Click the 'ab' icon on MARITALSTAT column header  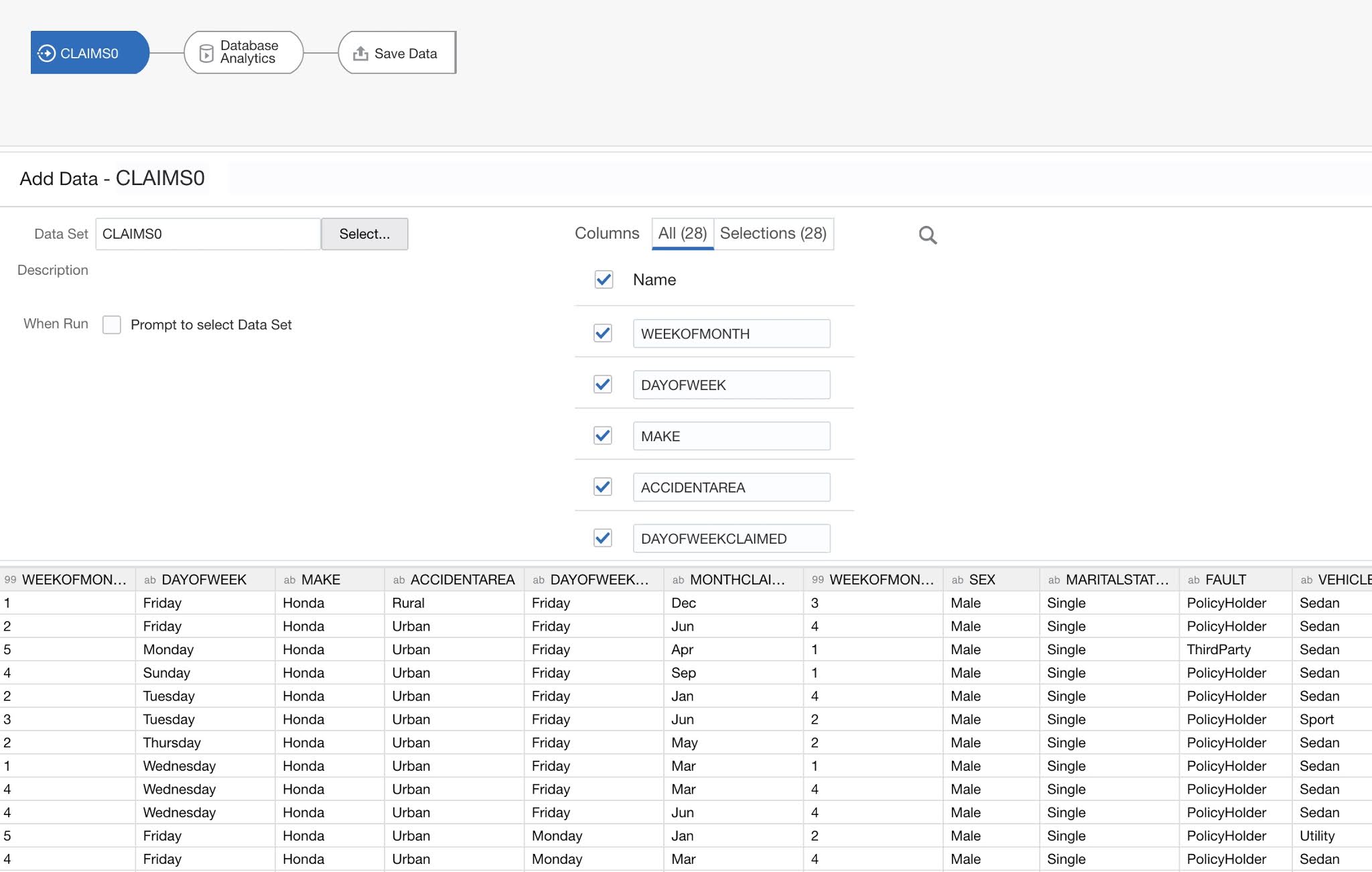(x=1053, y=579)
